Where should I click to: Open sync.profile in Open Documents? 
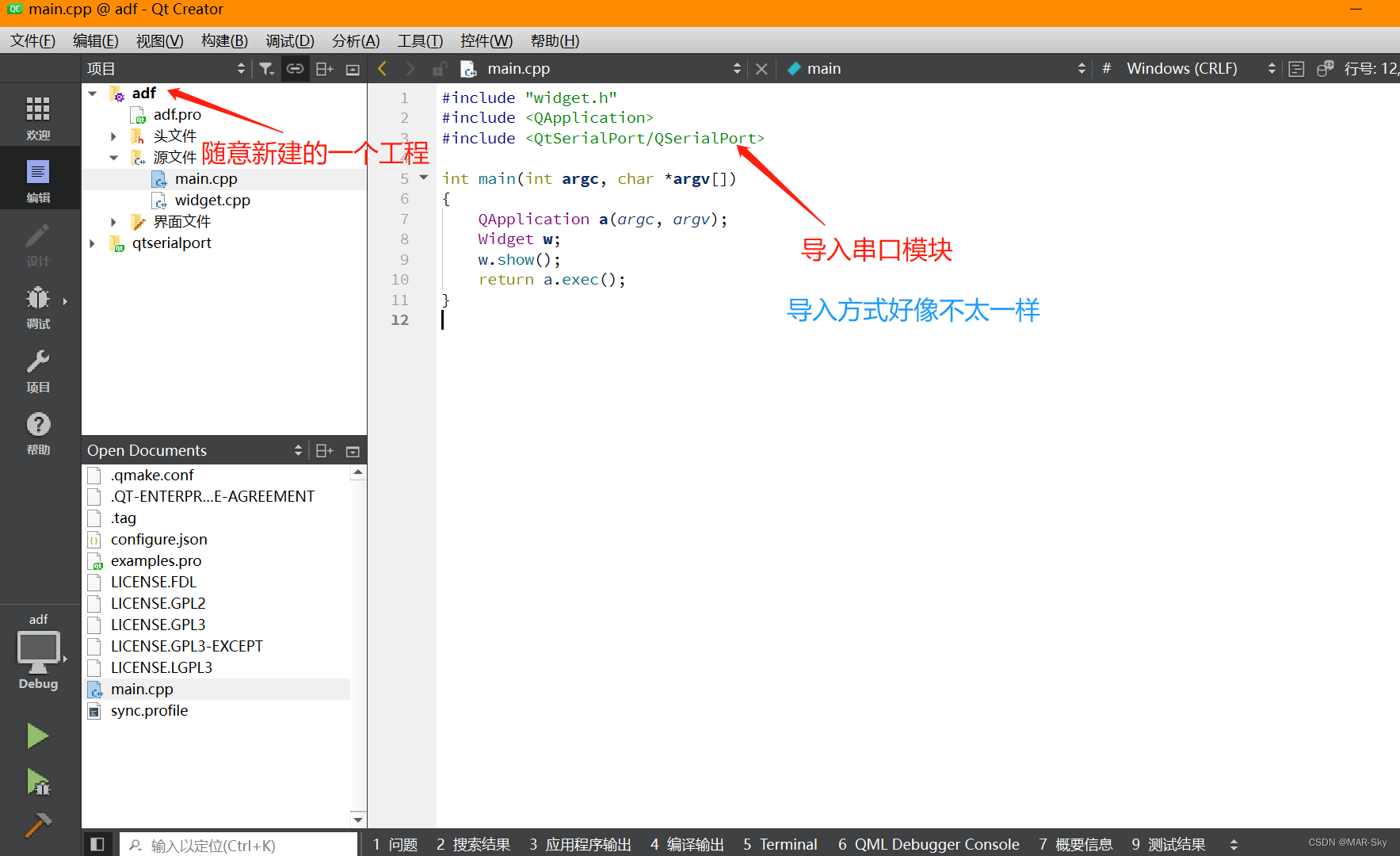click(x=149, y=711)
